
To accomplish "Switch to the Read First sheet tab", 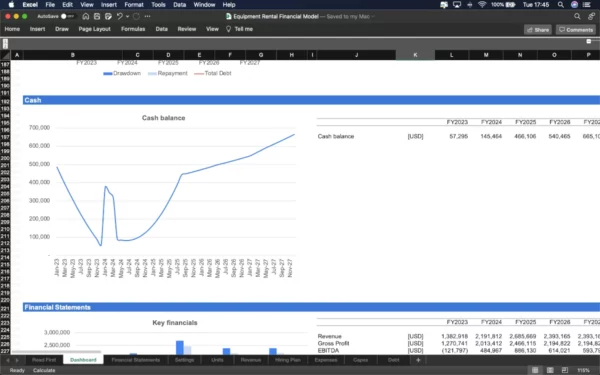I will pos(44,360).
